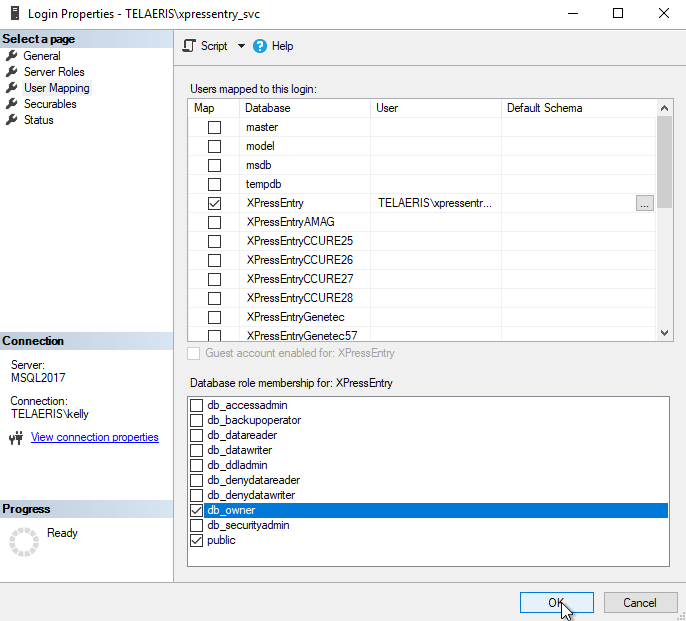Toggle the public role checkbox
The image size is (686, 621).
click(196, 540)
